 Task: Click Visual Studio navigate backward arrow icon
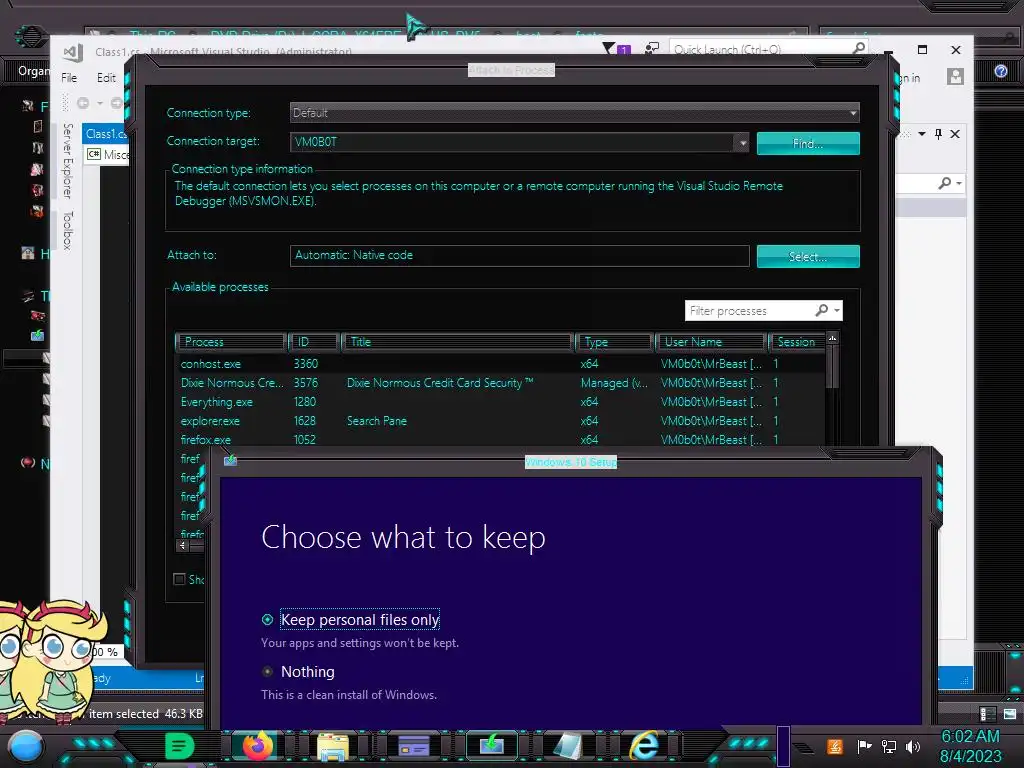[83, 103]
